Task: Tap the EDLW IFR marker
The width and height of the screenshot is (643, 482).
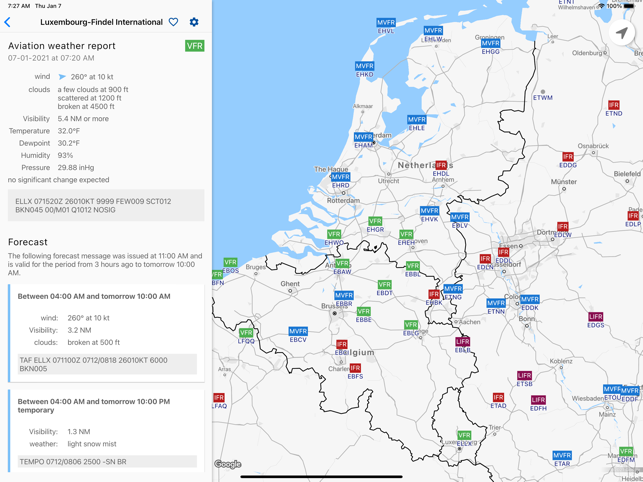Action: 563,226
